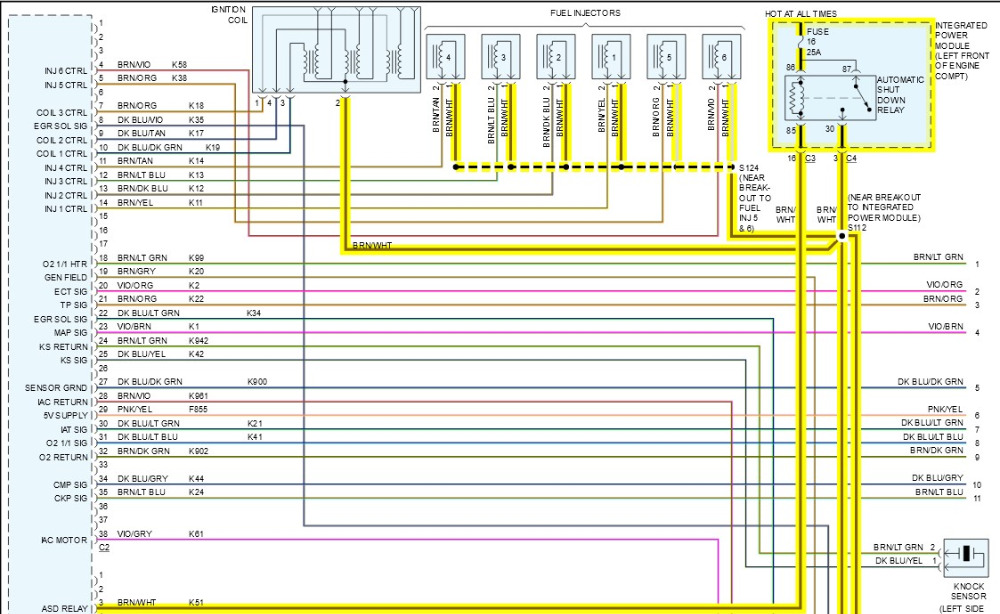Click fuel injector 3 symbol
Image resolution: width=1000 pixels, height=614 pixels.
click(x=499, y=58)
